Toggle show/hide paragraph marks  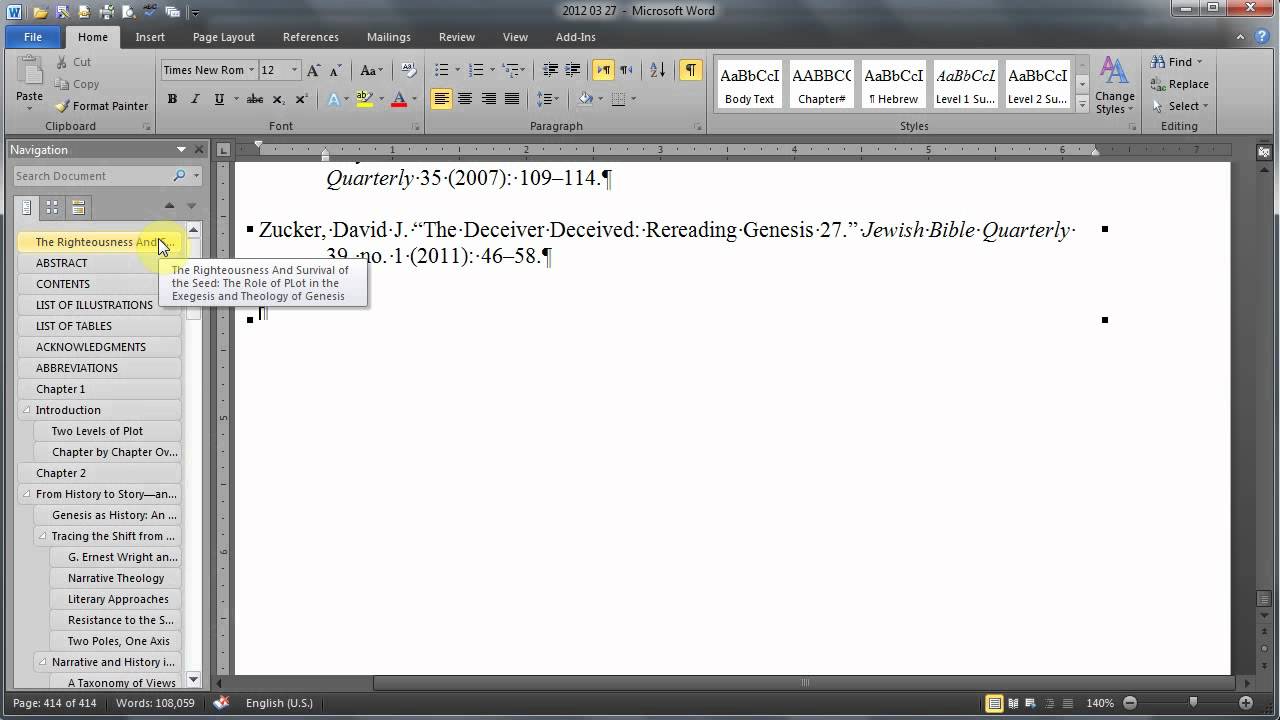pos(690,70)
